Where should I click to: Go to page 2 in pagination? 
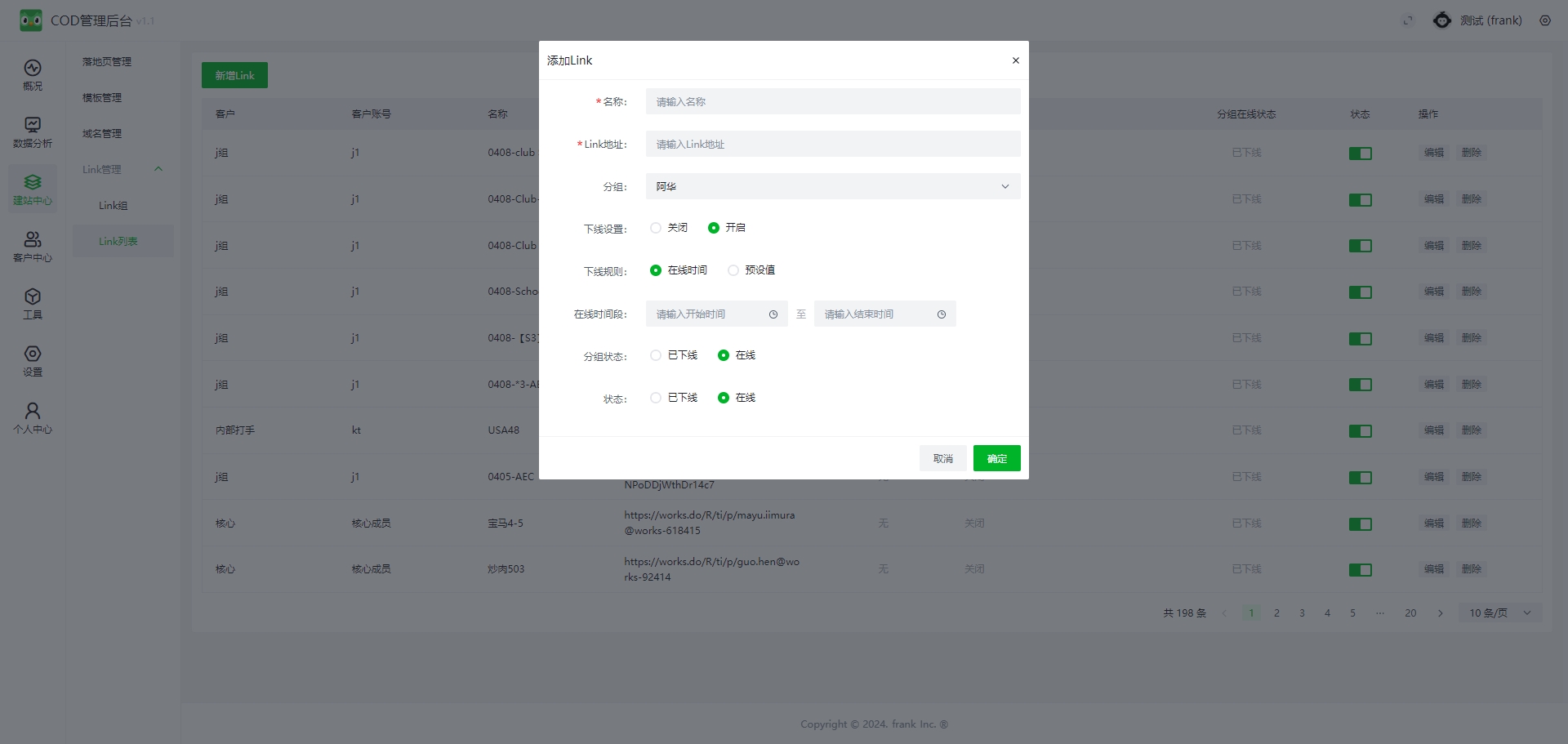[1276, 613]
